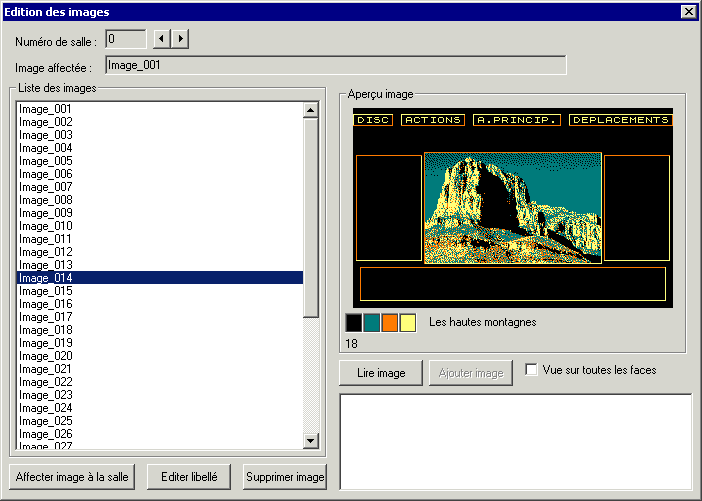Select Image_019 in the list
This screenshot has height=501, width=702.
click(160, 343)
